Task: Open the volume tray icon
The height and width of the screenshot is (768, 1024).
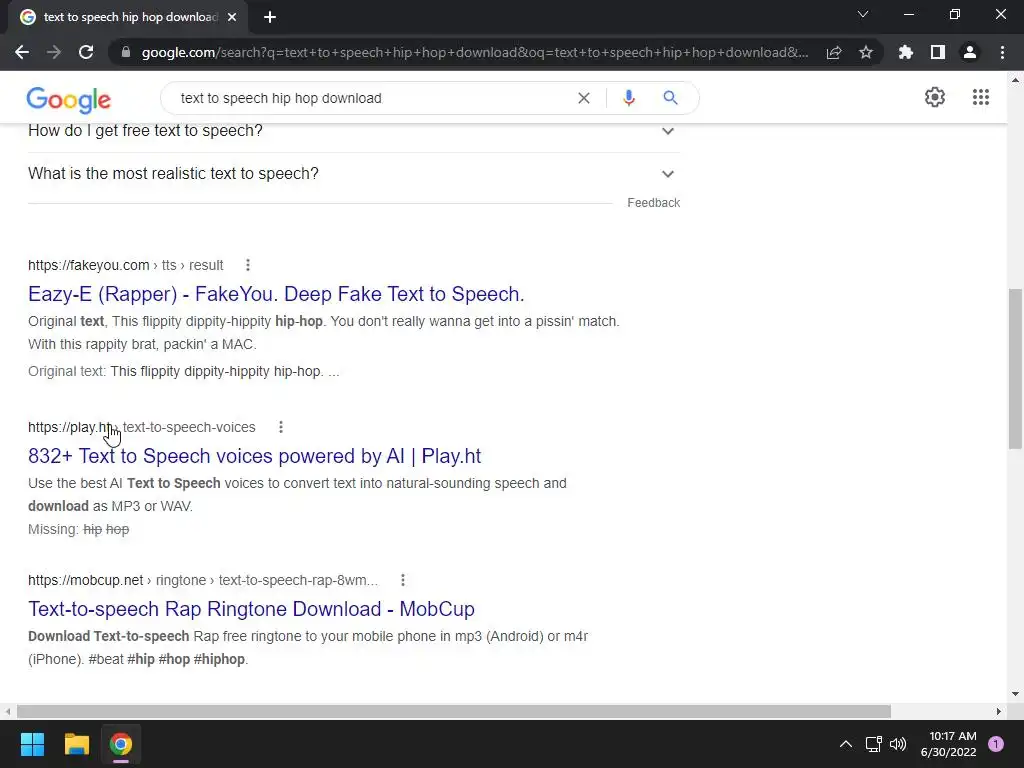Action: coord(898,744)
